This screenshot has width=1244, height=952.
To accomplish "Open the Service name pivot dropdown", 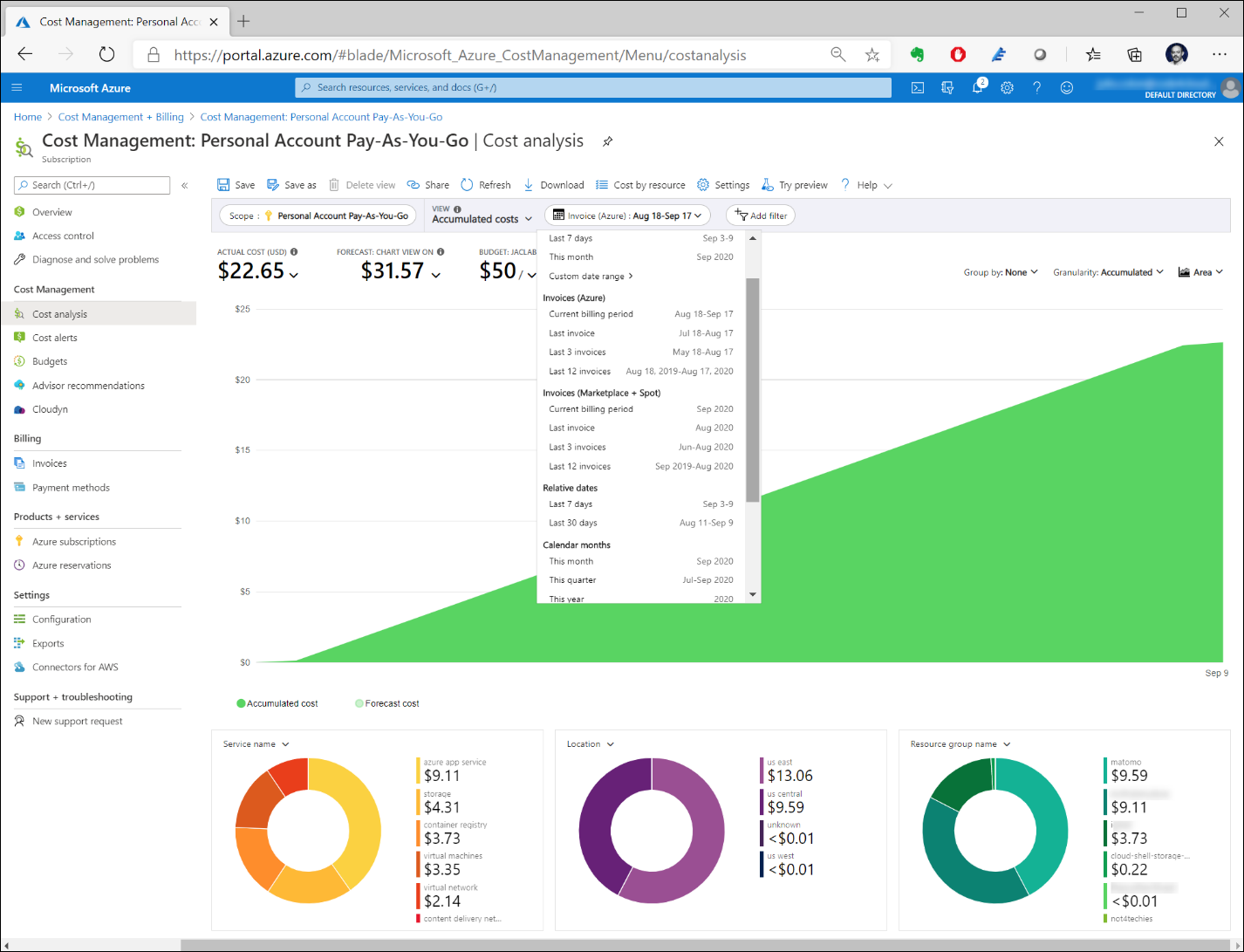I will pyautogui.click(x=256, y=744).
